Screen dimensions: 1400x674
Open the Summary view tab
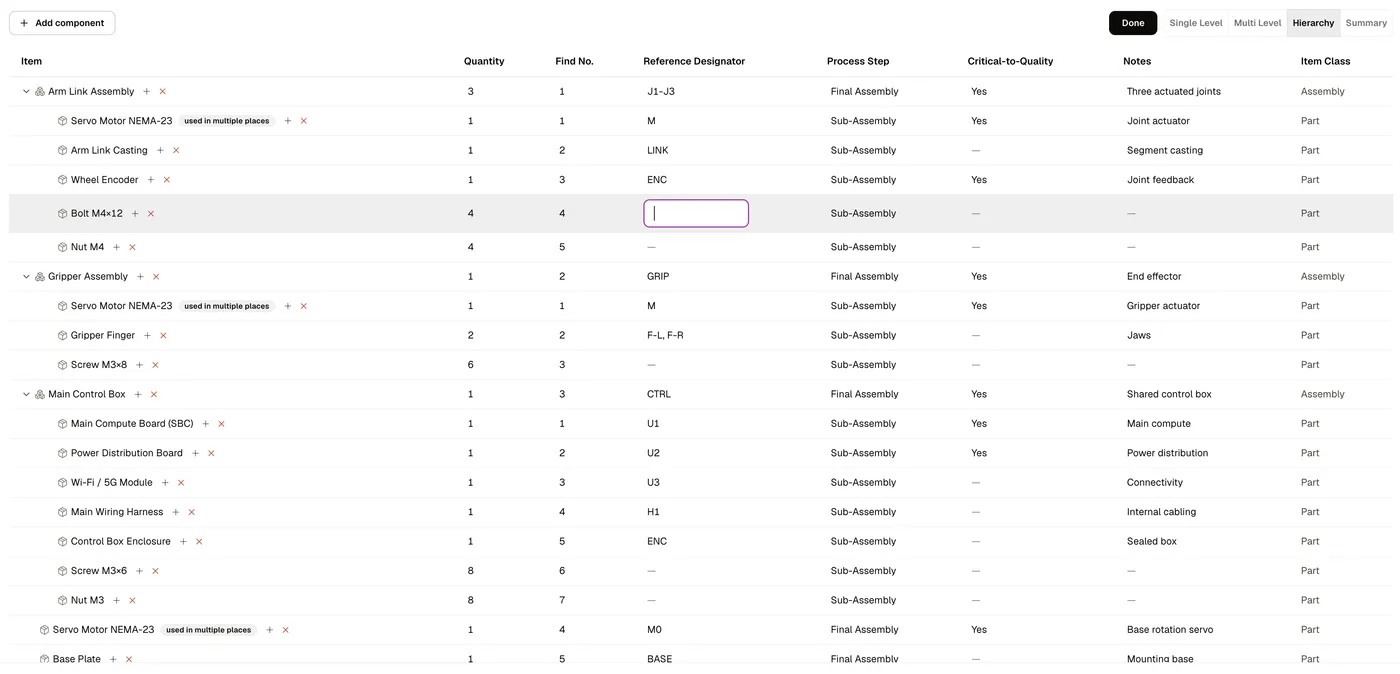[x=1366, y=23]
